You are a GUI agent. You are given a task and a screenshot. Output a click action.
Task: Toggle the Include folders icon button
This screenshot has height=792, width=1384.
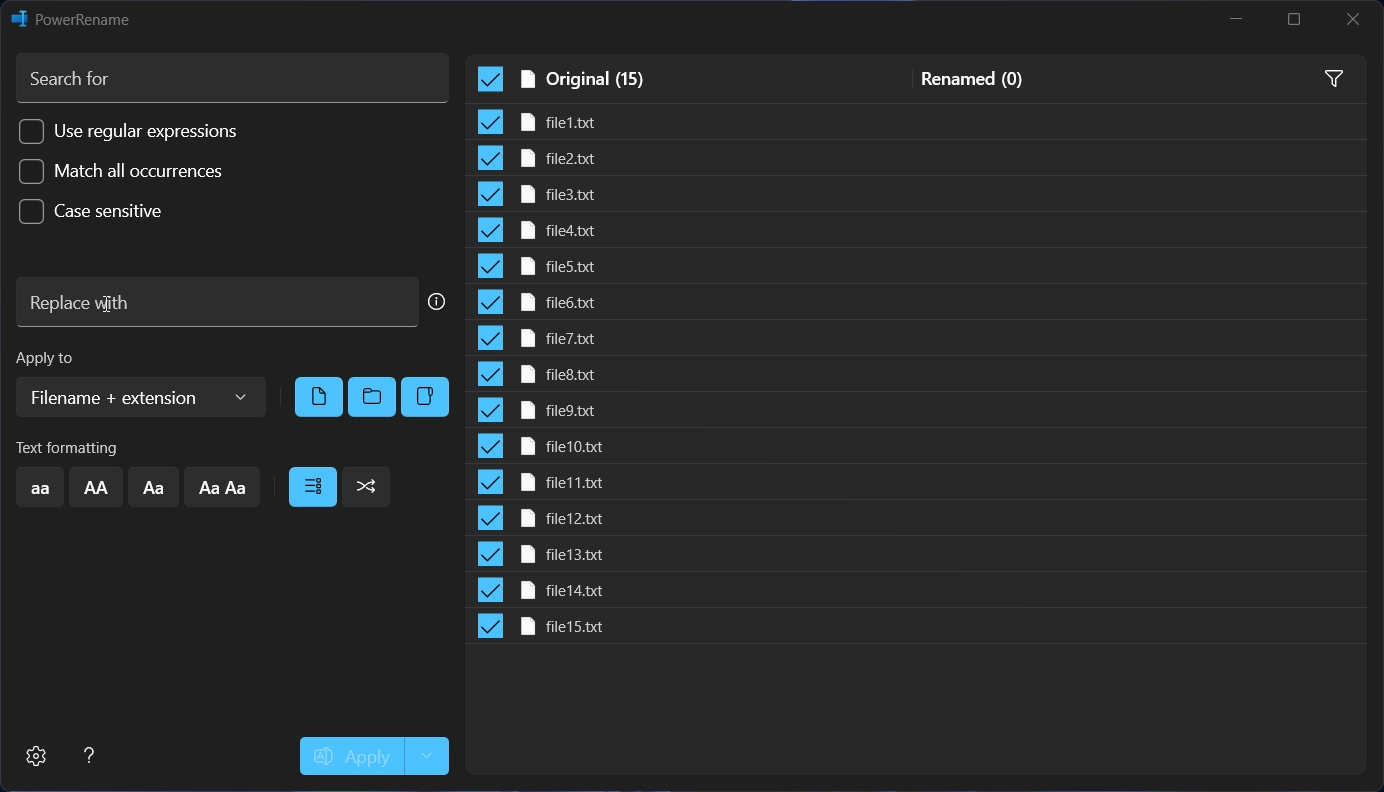[372, 397]
